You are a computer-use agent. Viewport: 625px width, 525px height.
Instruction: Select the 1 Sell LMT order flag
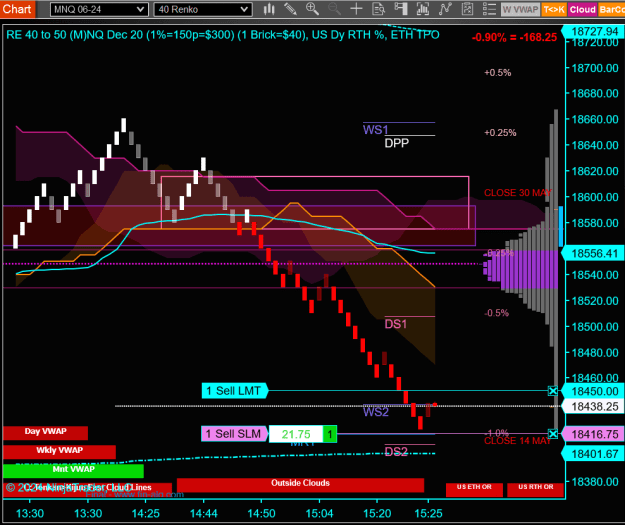(235, 391)
